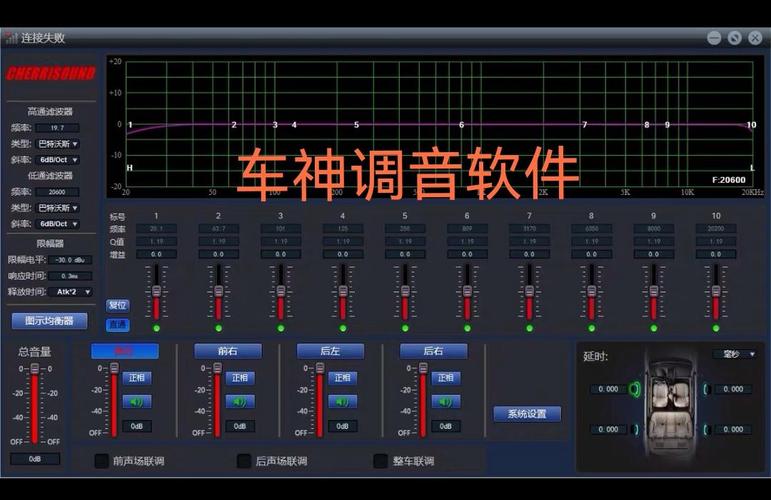
Task: Open the 高通滤波器 类型 dropdown
Action: point(58,144)
